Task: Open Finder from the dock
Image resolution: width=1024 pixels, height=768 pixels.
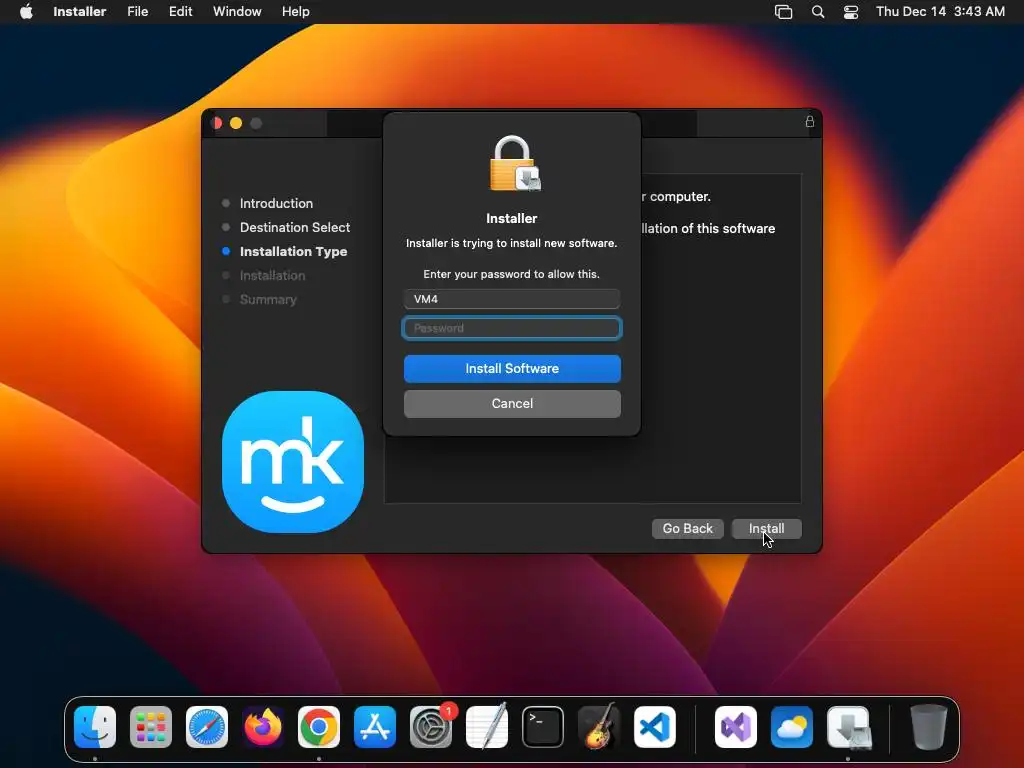Action: click(95, 727)
